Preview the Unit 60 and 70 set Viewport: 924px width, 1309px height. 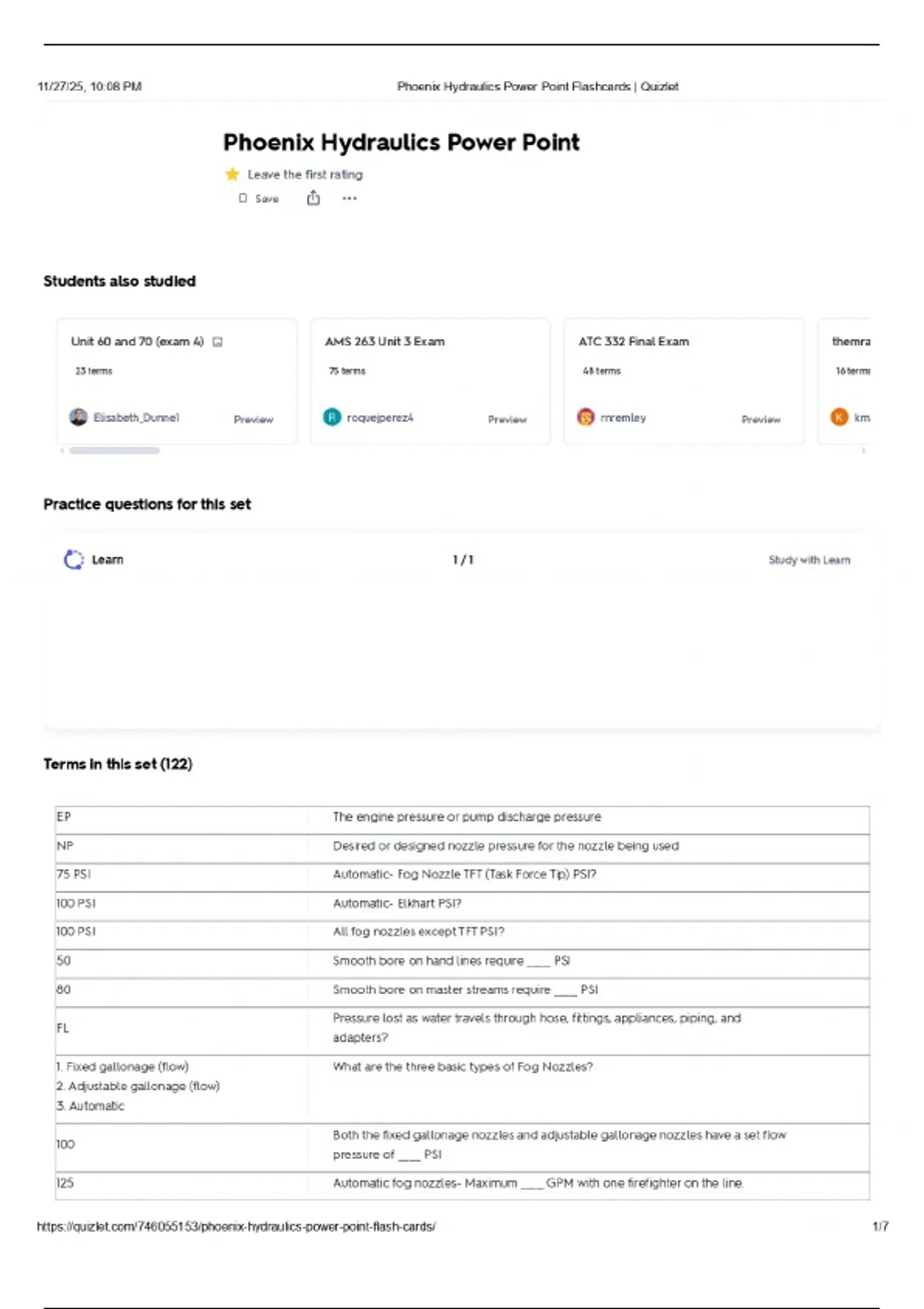pos(253,420)
